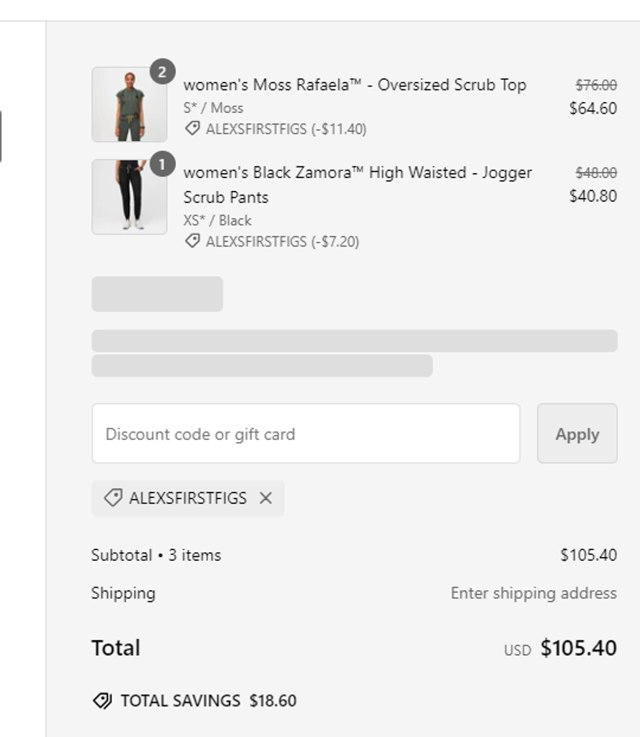640x737 pixels.
Task: Open the Moss Rafaela scrub top thumbnail
Action: 129,105
